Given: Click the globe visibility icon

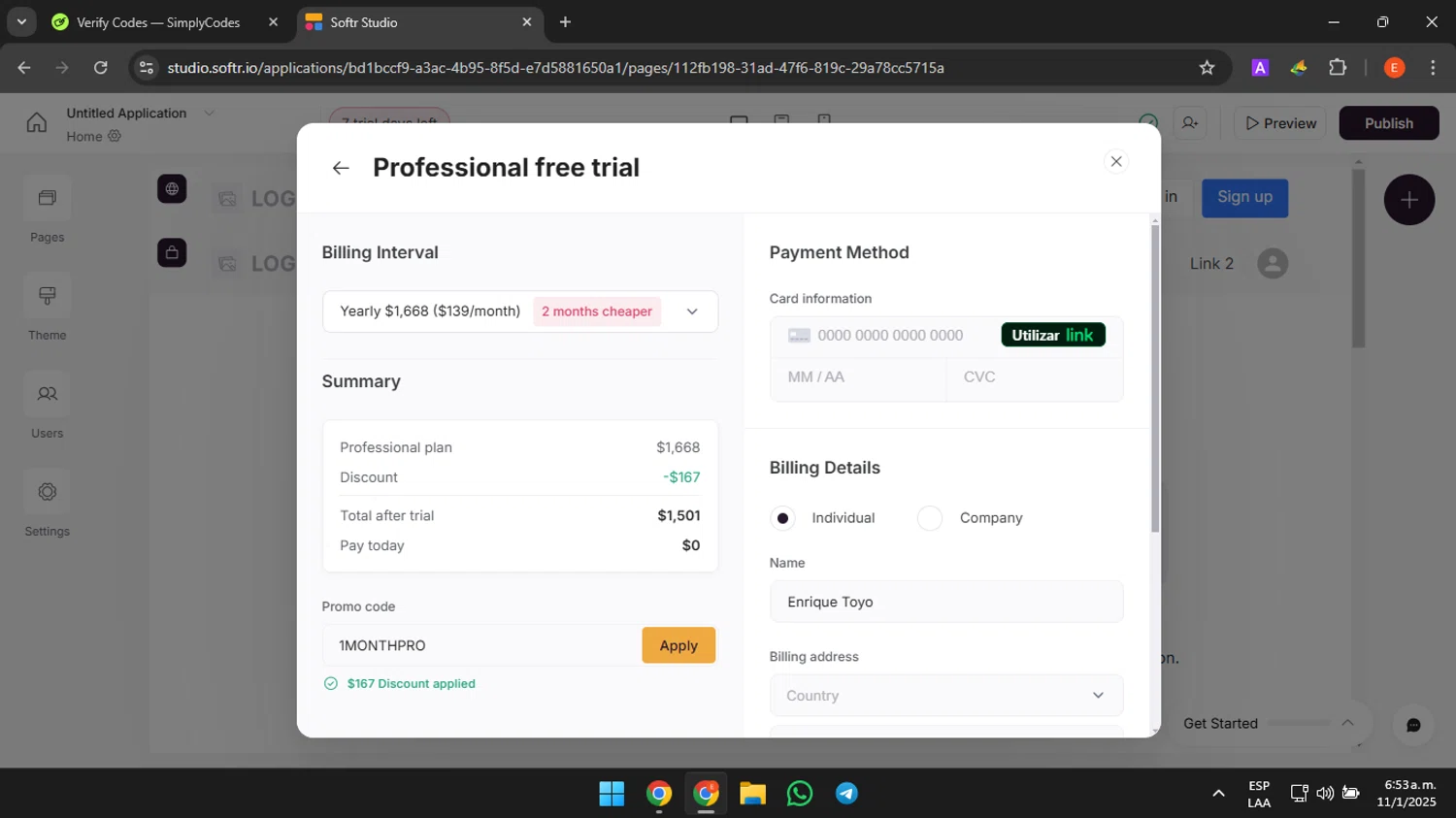Looking at the screenshot, I should pyautogui.click(x=172, y=189).
